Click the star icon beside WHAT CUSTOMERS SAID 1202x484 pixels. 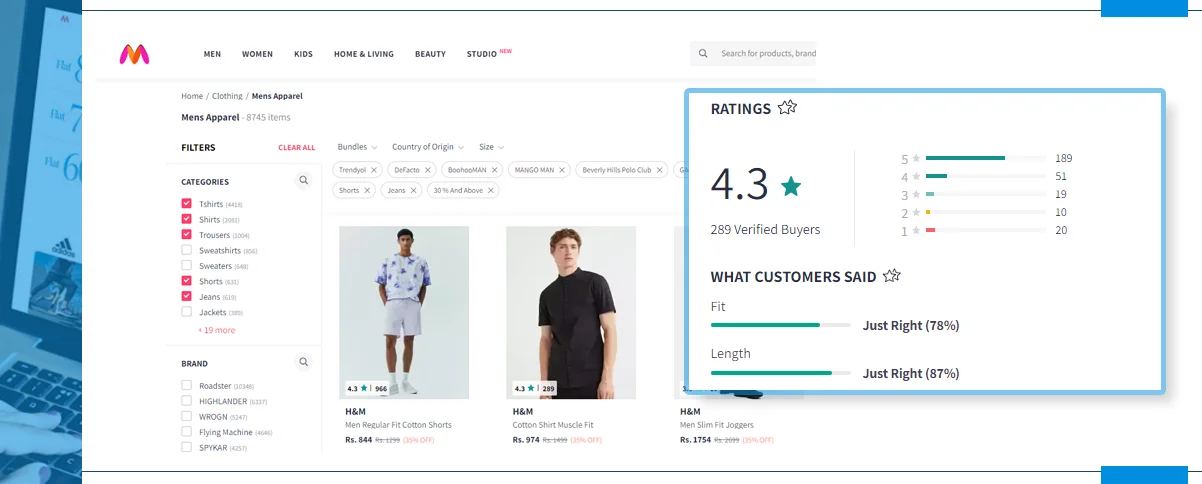click(892, 276)
